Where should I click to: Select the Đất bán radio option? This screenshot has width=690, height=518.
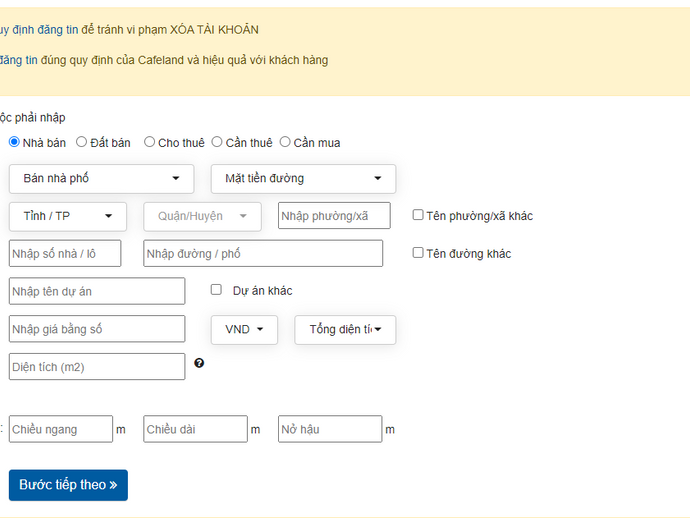[82, 142]
